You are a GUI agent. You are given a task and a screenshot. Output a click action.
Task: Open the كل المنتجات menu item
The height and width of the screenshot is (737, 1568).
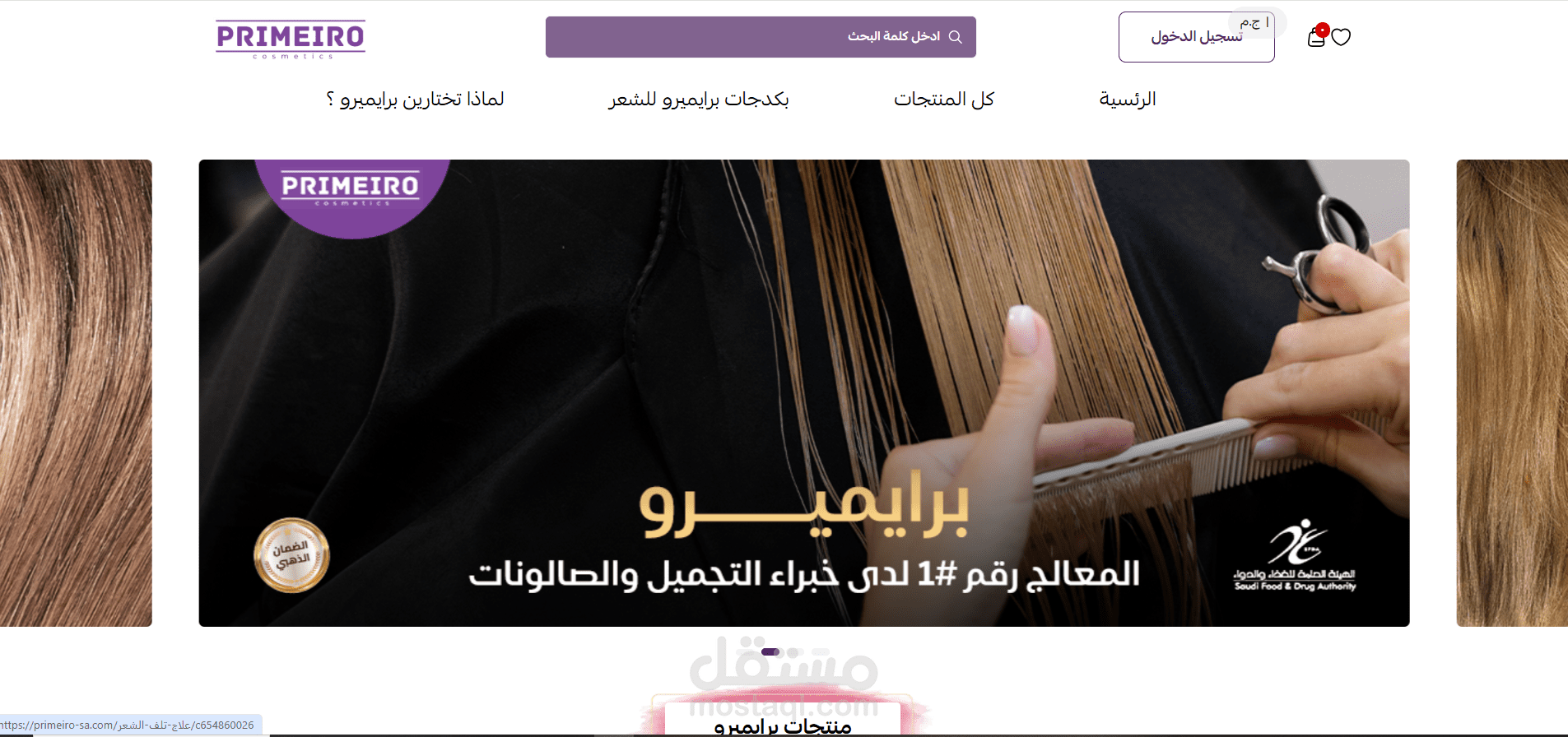(944, 100)
